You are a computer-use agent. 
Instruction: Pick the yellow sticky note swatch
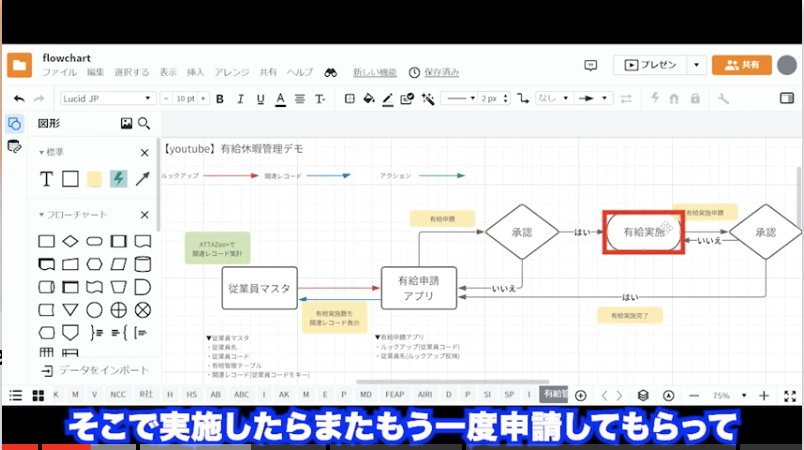click(94, 179)
